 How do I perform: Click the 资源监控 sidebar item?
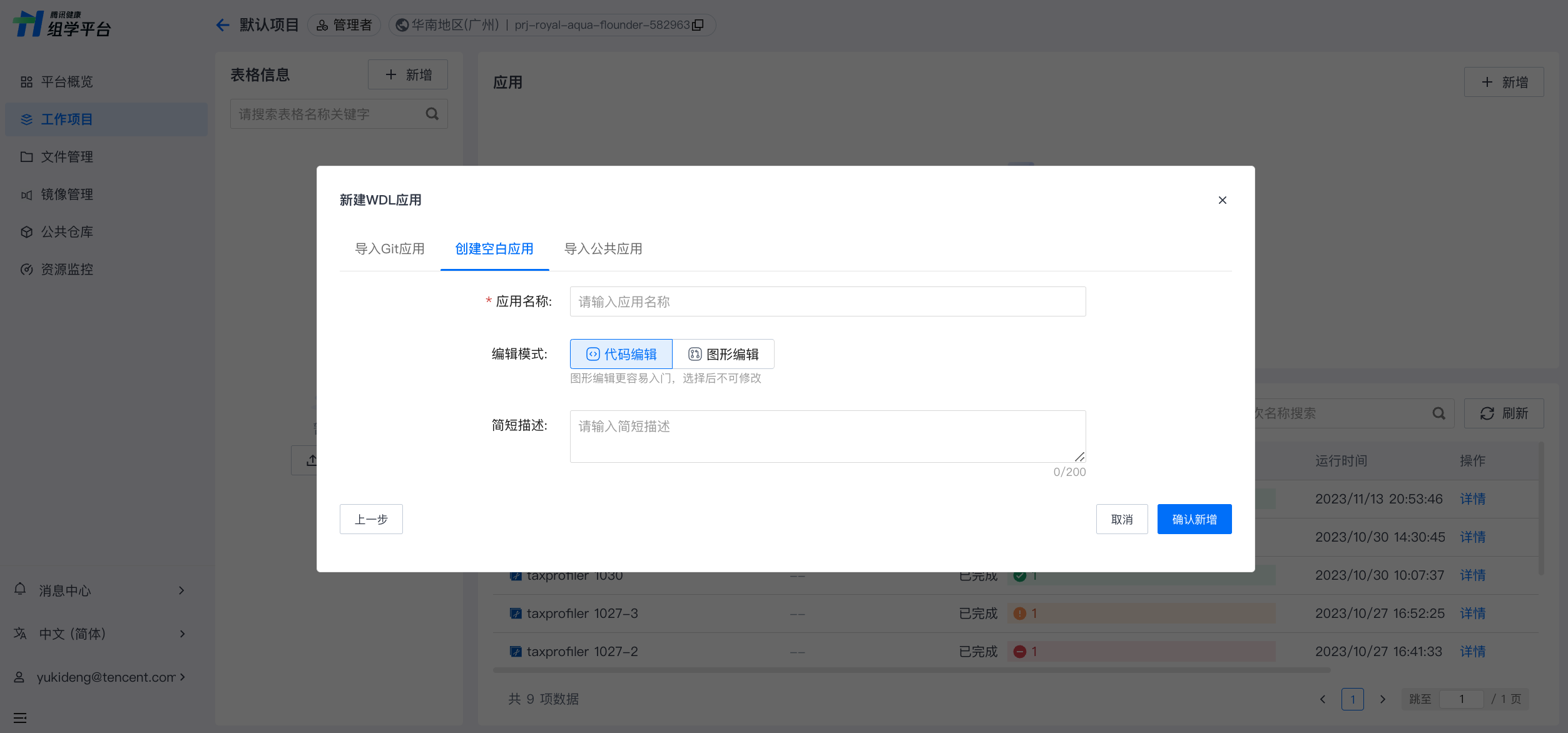66,270
